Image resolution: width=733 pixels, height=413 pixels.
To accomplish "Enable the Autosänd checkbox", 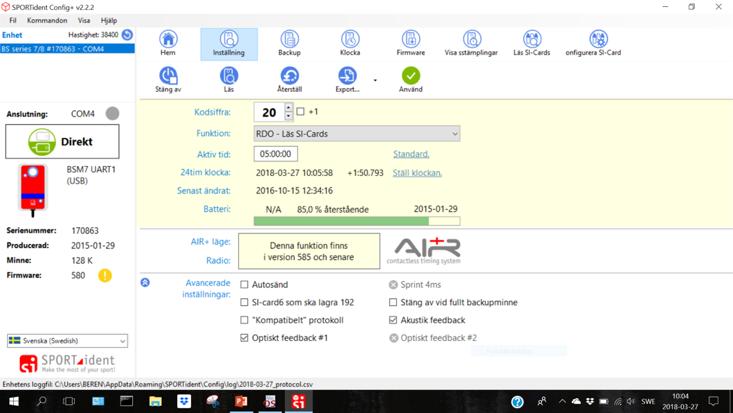I will click(244, 284).
